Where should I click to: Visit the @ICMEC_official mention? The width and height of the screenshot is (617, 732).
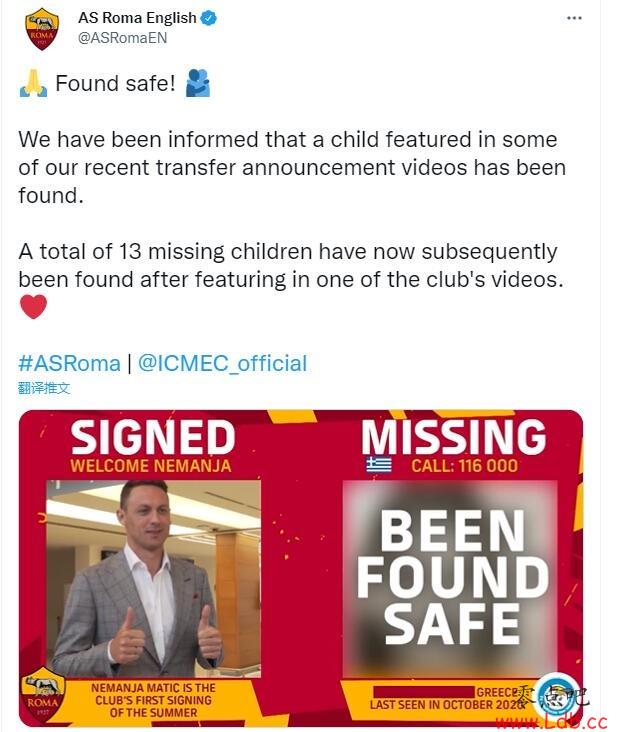click(223, 363)
